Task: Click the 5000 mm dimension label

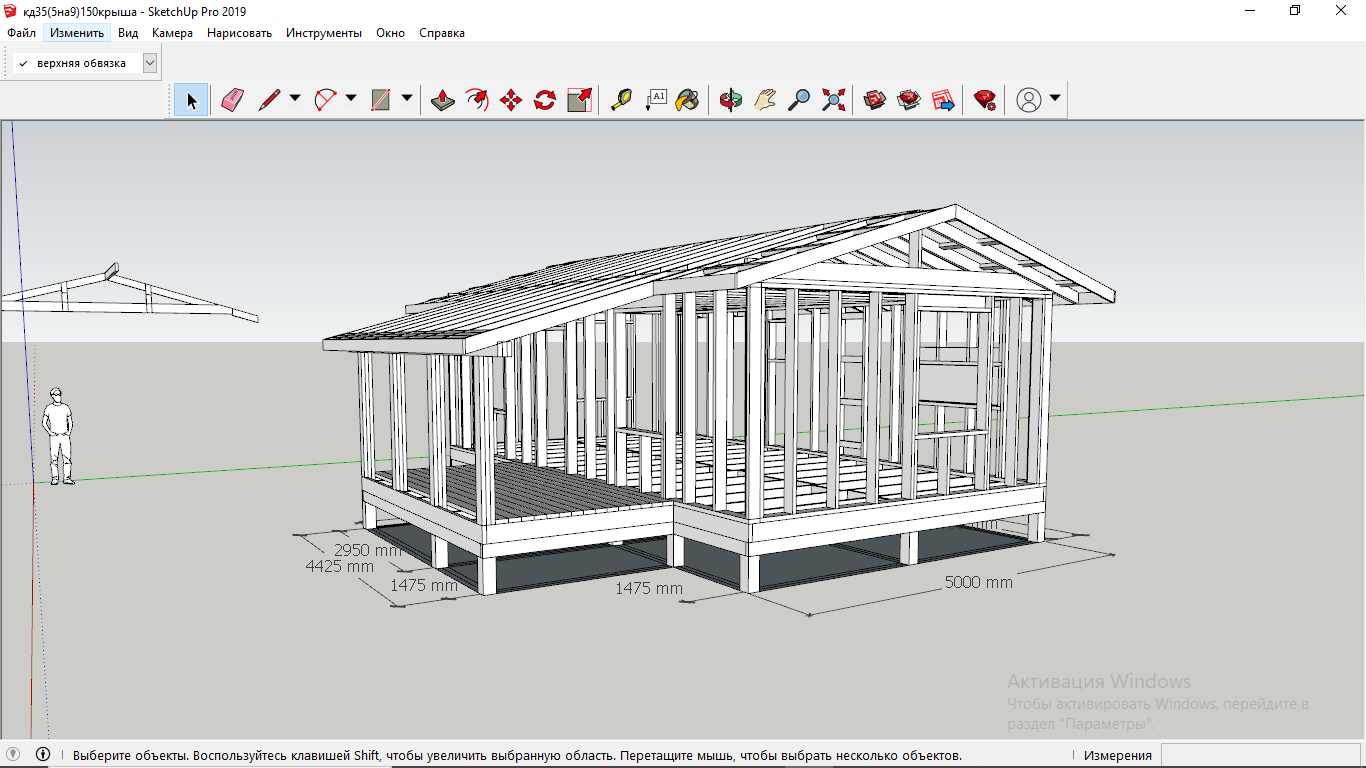Action: (978, 582)
